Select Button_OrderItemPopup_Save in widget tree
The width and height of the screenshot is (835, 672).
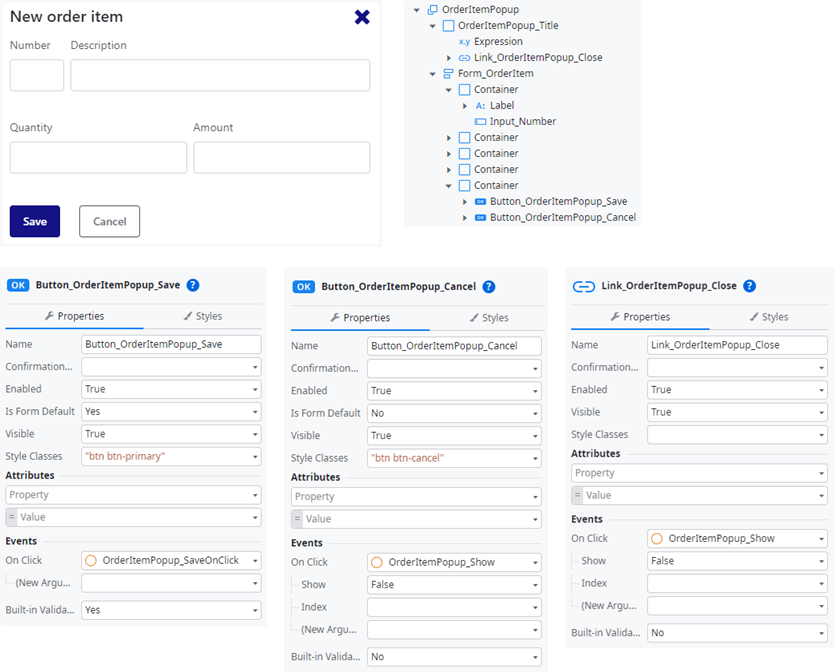pyautogui.click(x=558, y=202)
